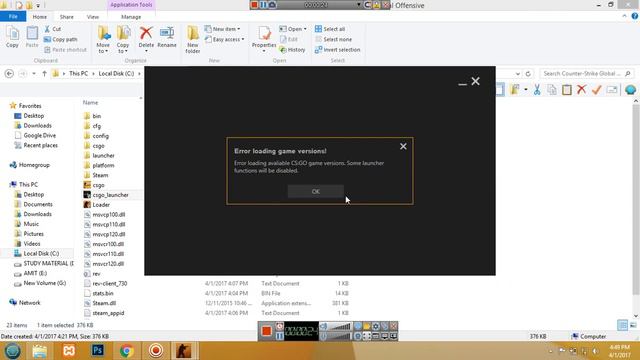The height and width of the screenshot is (360, 640).
Task: Click the red Delete icon
Action: [x=146, y=33]
